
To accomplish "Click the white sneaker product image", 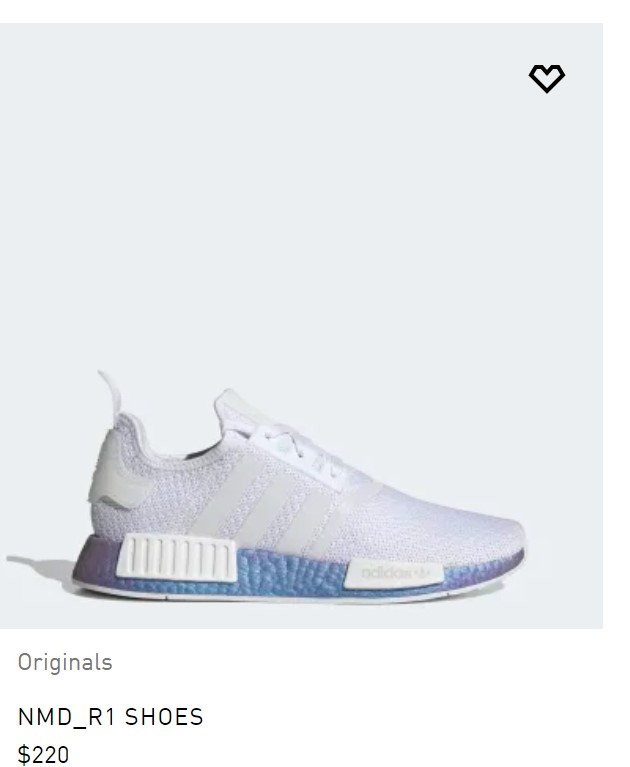I will tap(301, 326).
